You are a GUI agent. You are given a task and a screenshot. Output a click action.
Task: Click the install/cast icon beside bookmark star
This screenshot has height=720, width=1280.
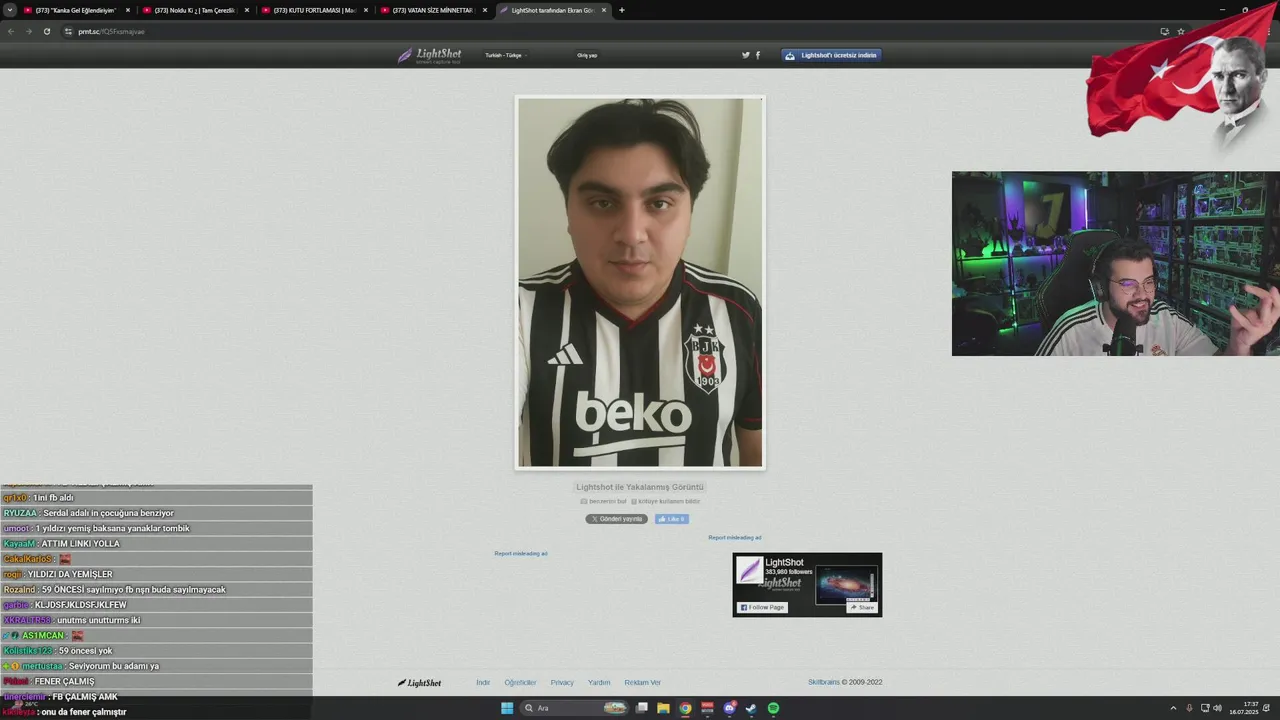click(x=1164, y=31)
